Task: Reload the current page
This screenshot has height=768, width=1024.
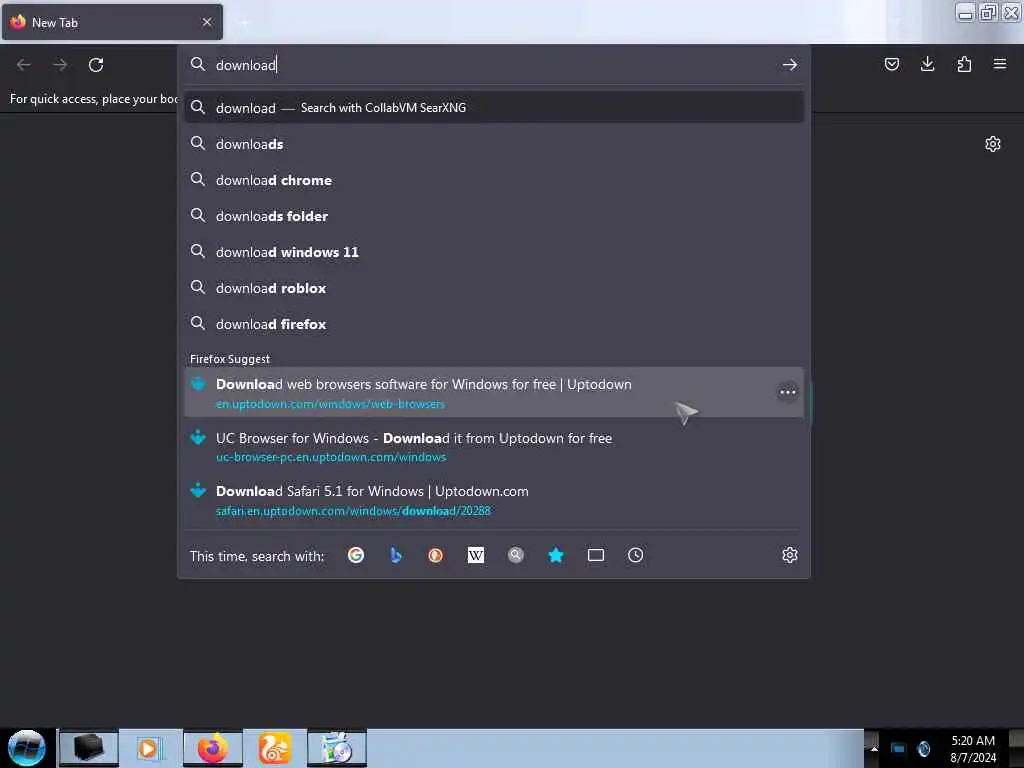Action: (96, 65)
